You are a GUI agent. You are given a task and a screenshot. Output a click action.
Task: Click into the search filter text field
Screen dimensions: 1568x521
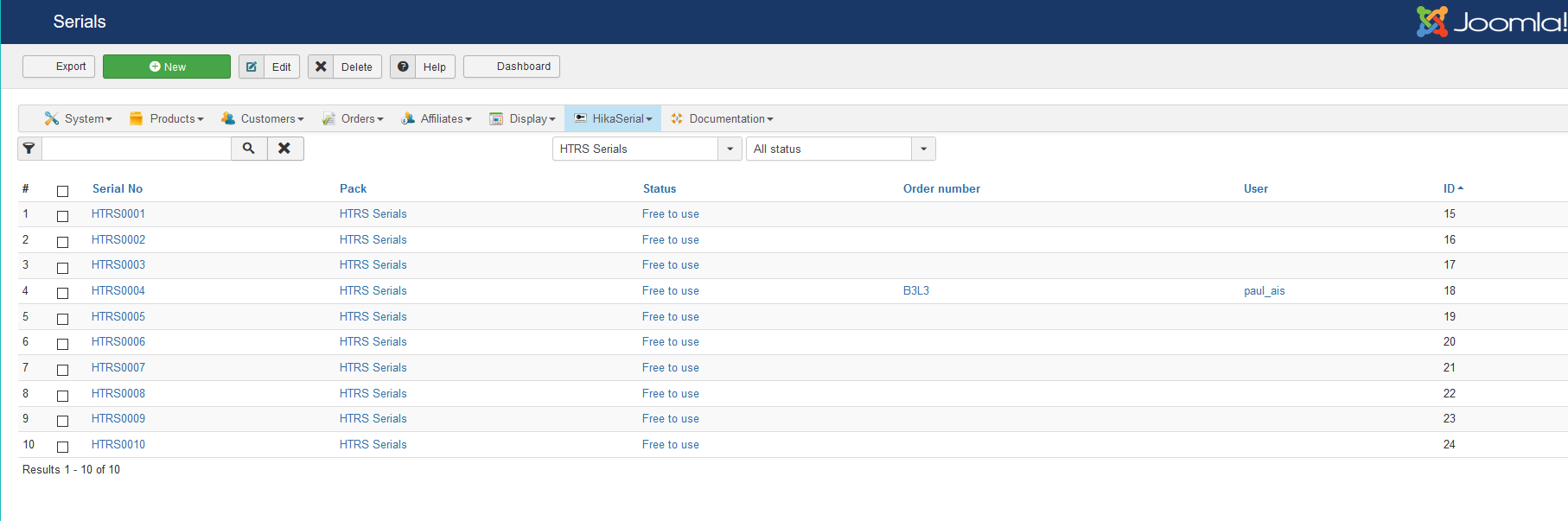click(x=137, y=149)
